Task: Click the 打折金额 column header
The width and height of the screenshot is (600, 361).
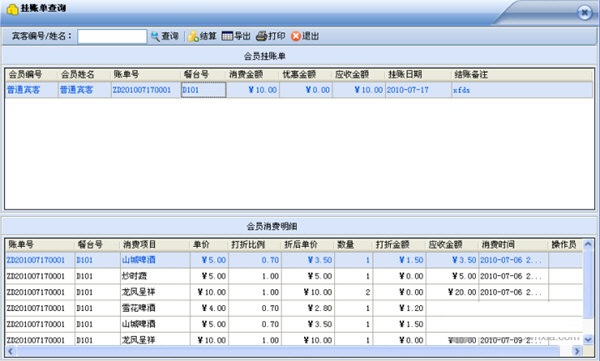Action: pos(399,245)
